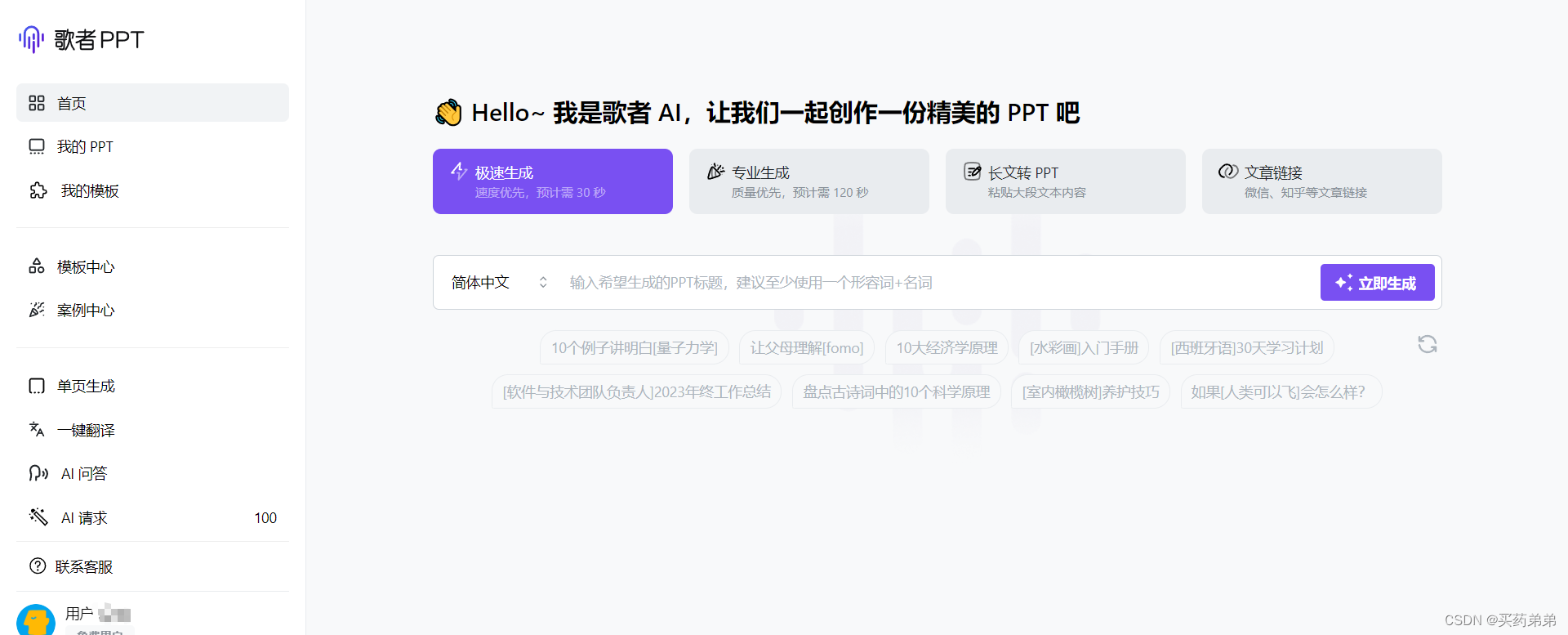Switch to 专业生成 mode

point(809,181)
